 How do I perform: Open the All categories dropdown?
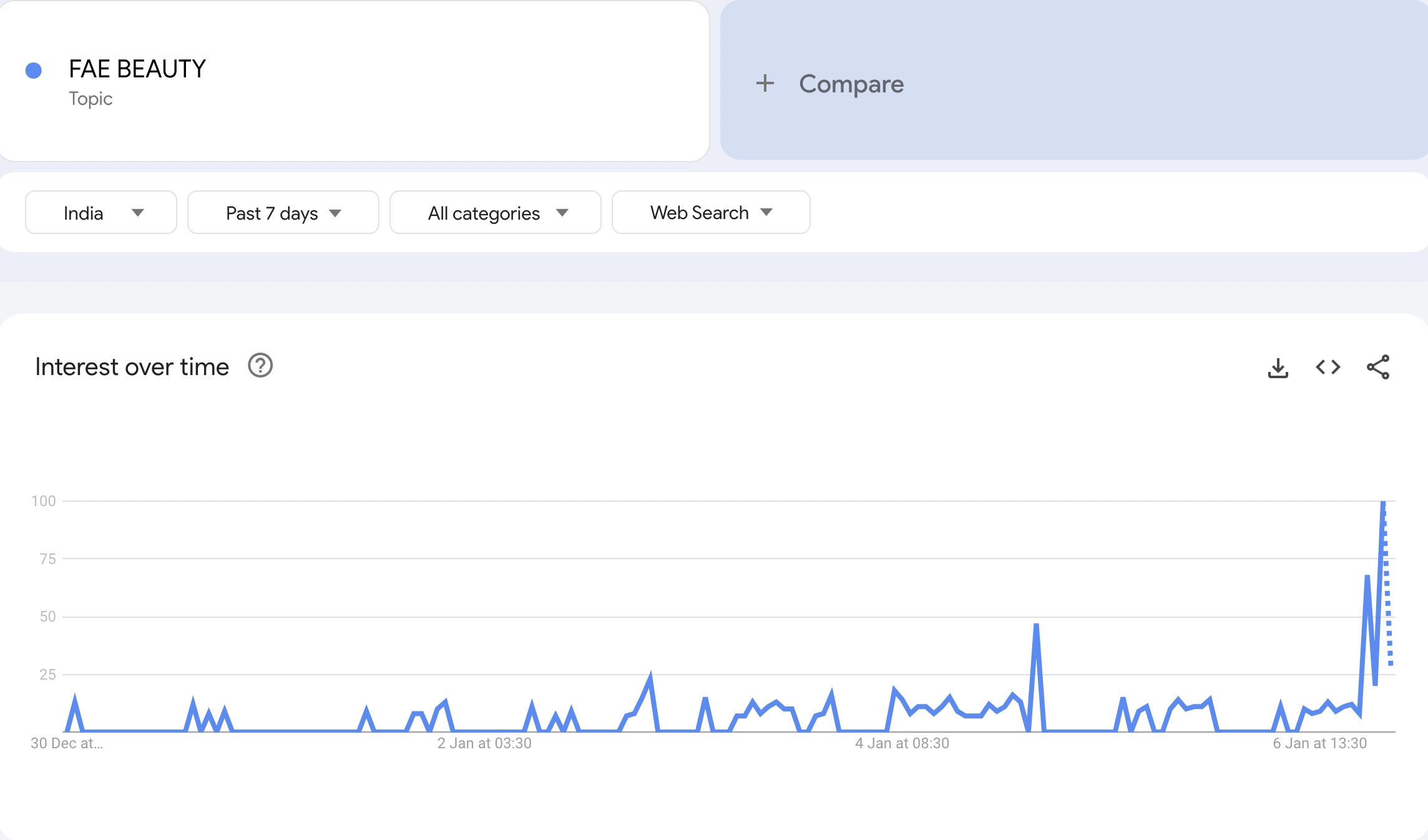pyautogui.click(x=495, y=213)
